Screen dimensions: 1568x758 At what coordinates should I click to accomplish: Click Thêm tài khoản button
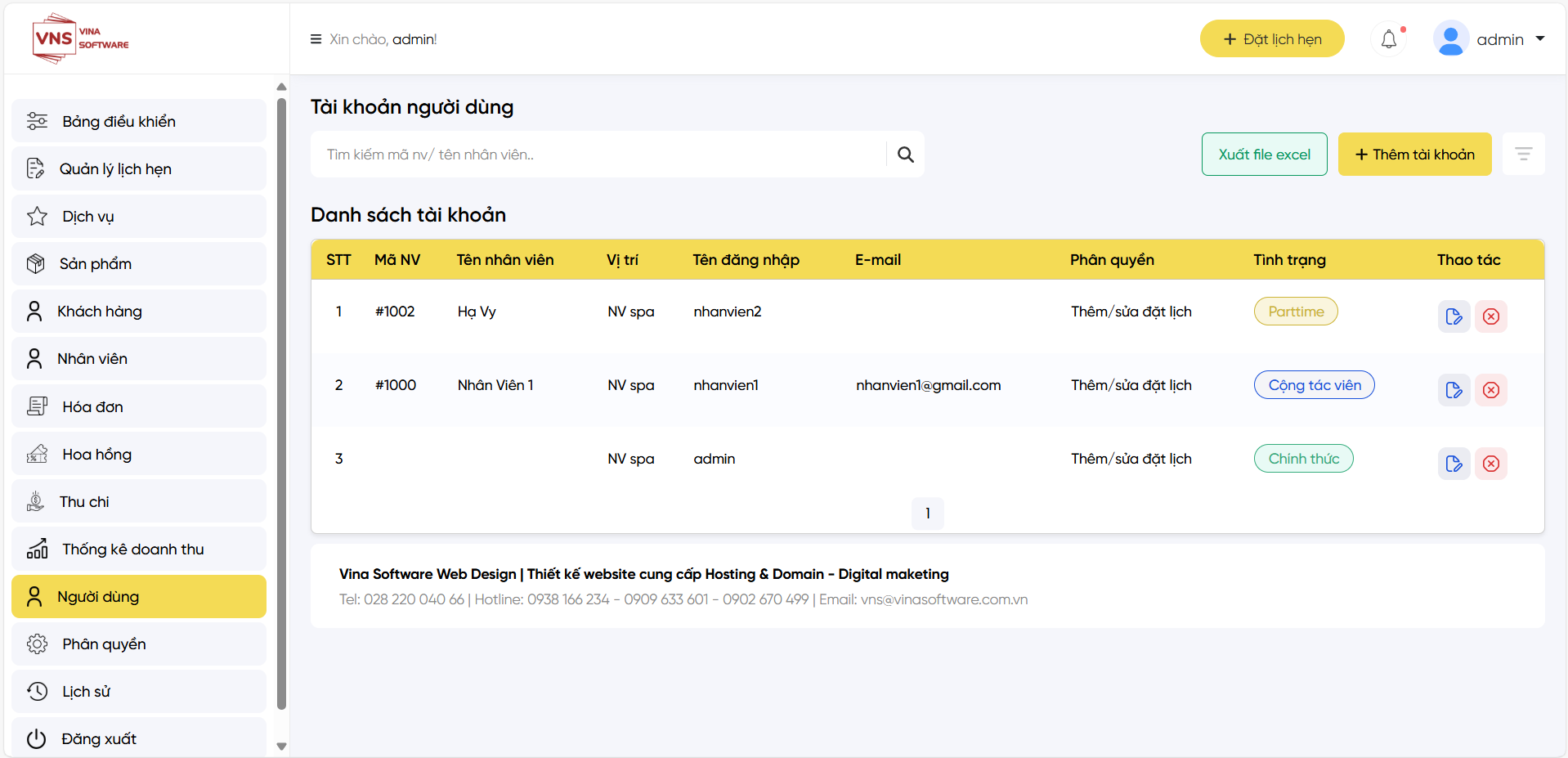[x=1414, y=154]
